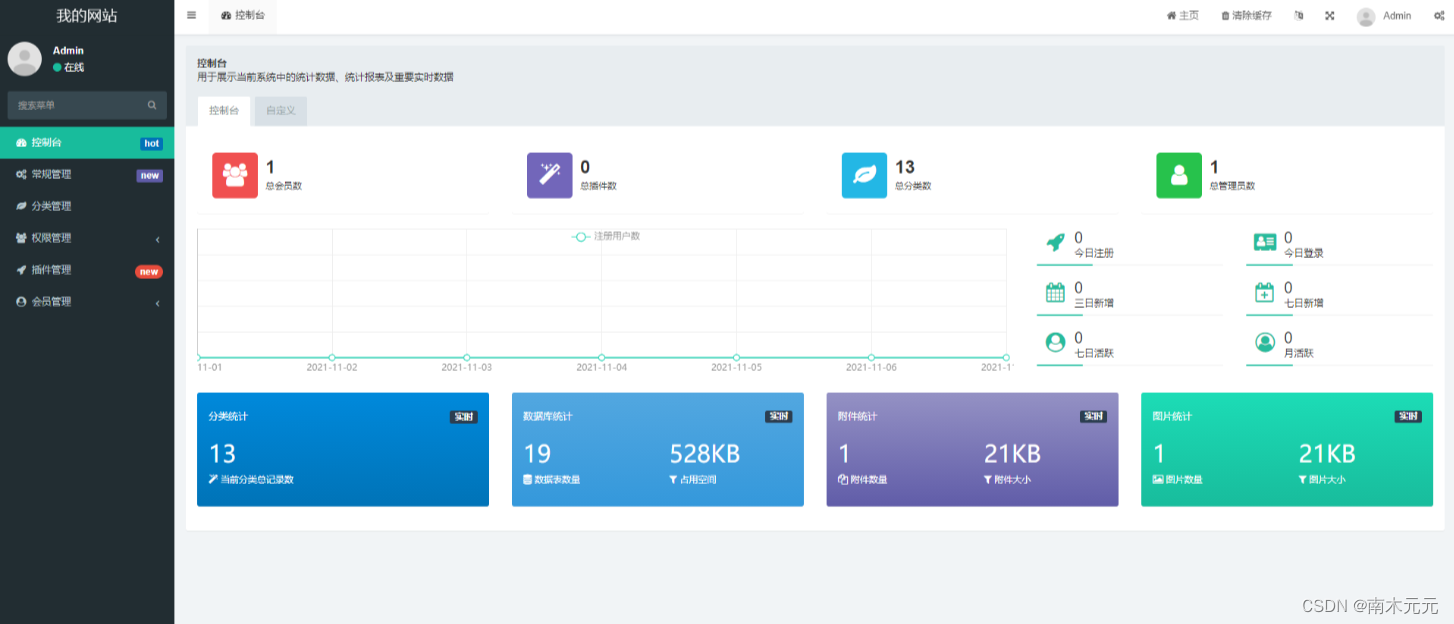Image resolution: width=1454 pixels, height=624 pixels.
Task: Expand 权限管理 with its chevron arrow
Action: [158, 239]
